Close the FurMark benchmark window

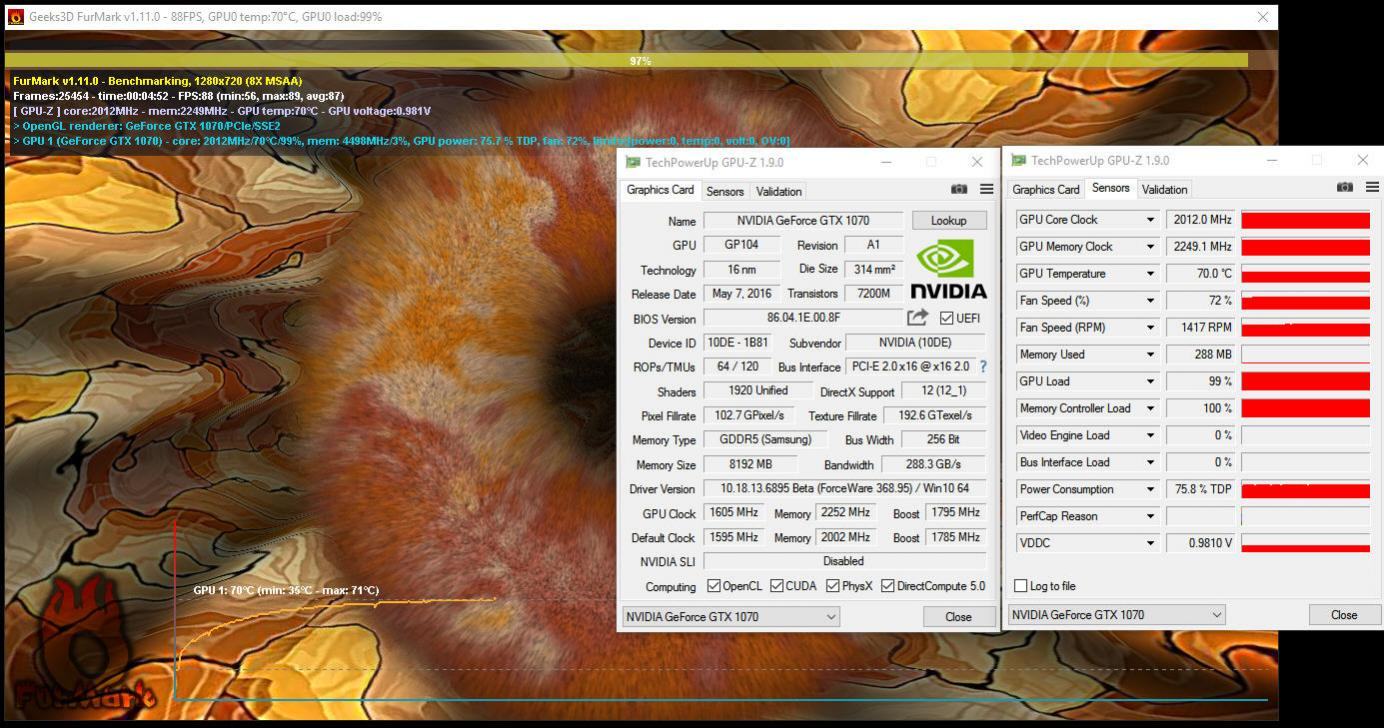[x=1263, y=17]
